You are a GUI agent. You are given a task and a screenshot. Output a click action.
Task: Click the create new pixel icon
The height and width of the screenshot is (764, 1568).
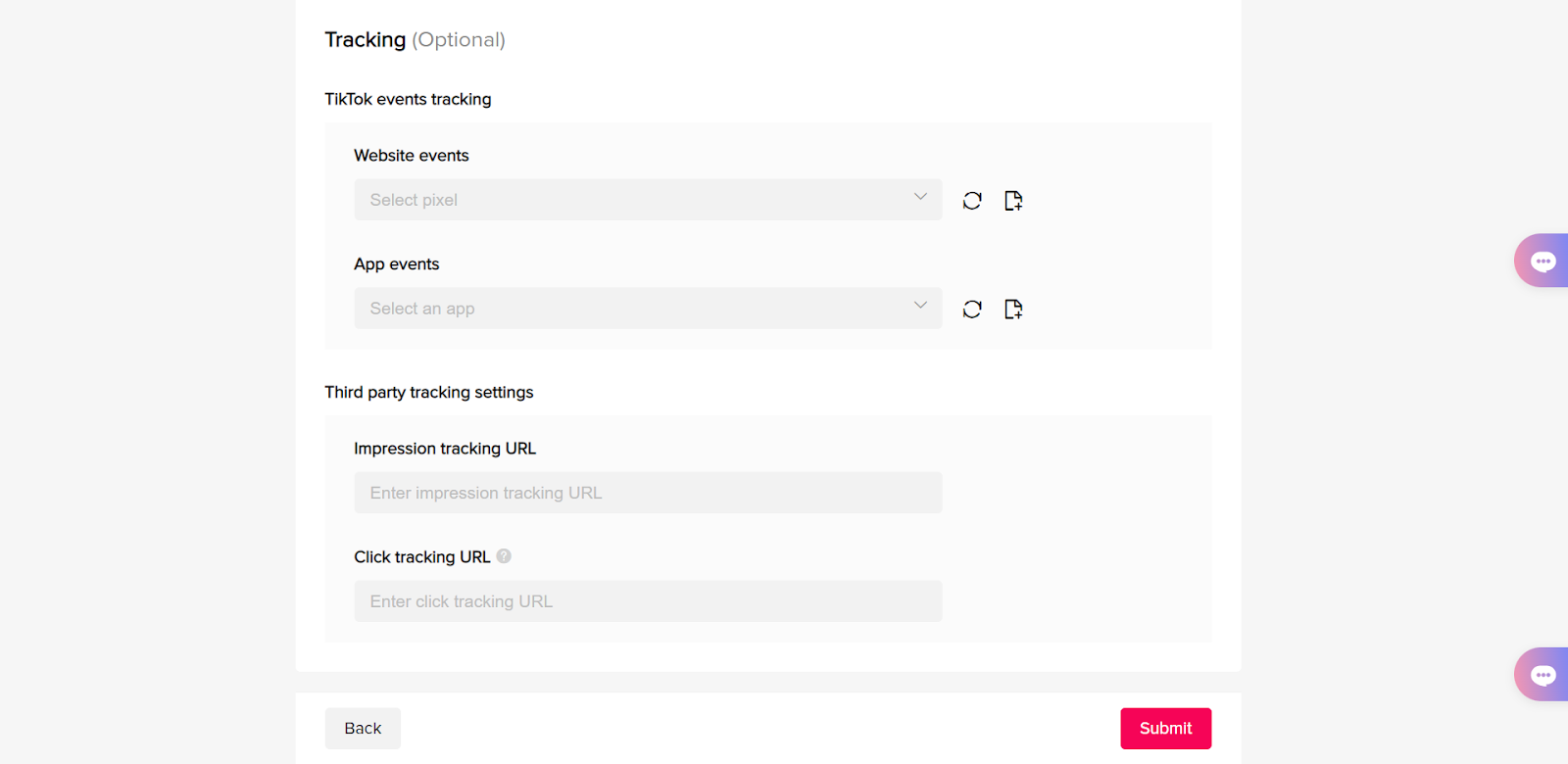pos(1015,200)
